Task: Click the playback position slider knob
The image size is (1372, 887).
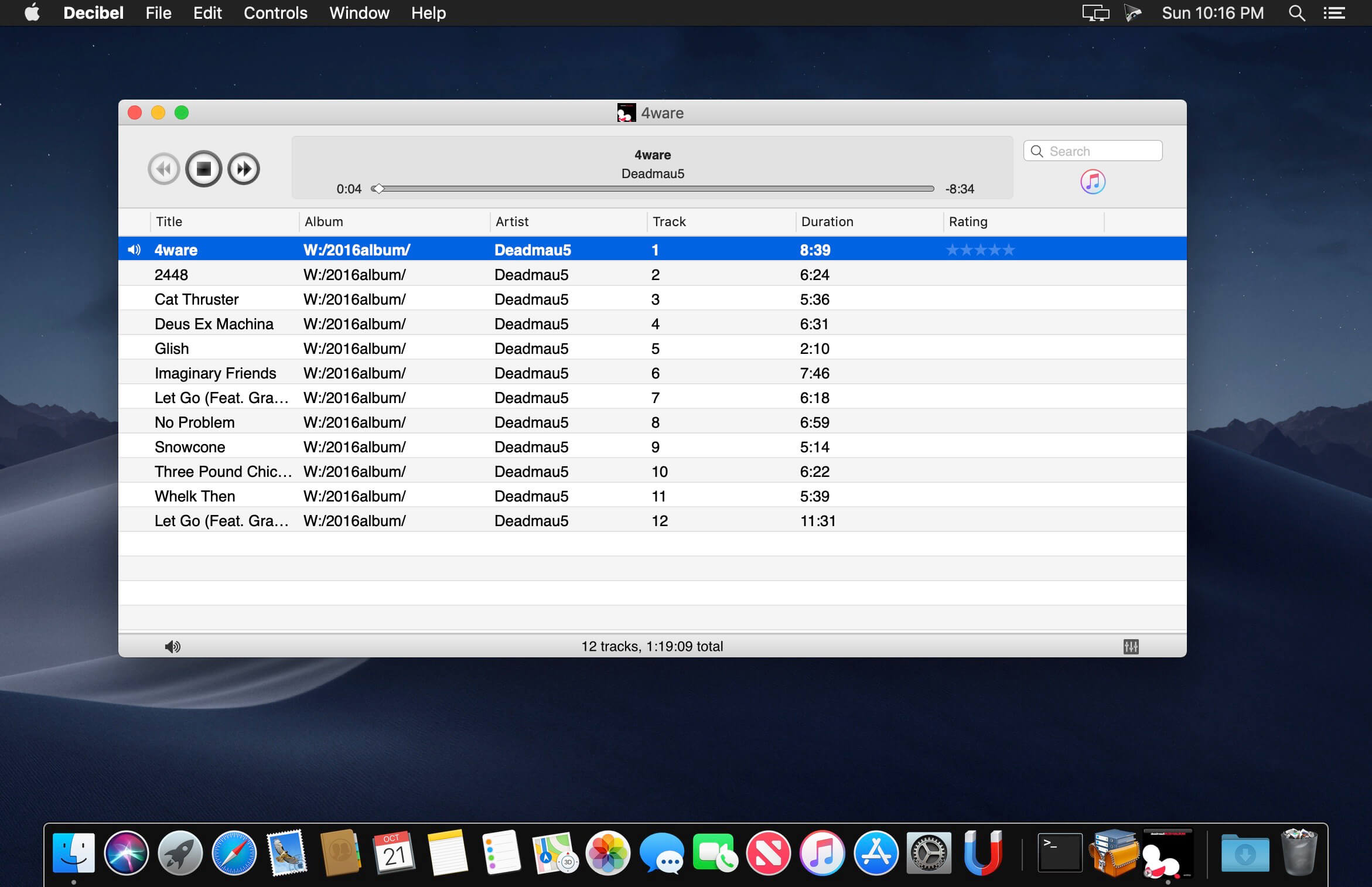Action: (378, 189)
